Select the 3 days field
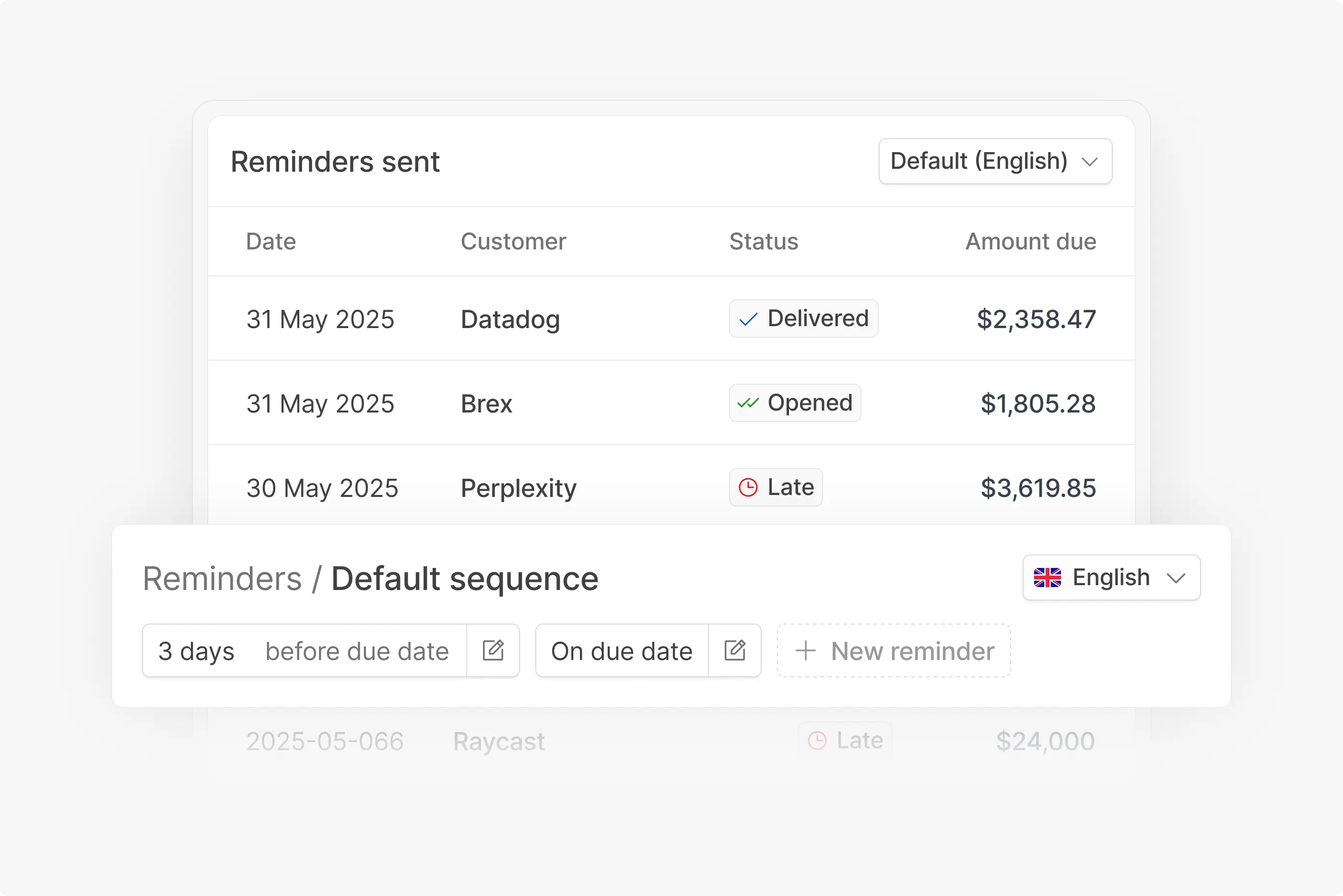The height and width of the screenshot is (896, 1343). coord(196,651)
